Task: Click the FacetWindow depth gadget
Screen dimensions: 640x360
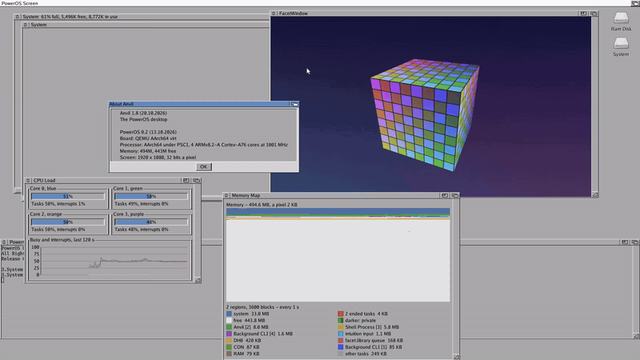Action: pyautogui.click(x=594, y=13)
